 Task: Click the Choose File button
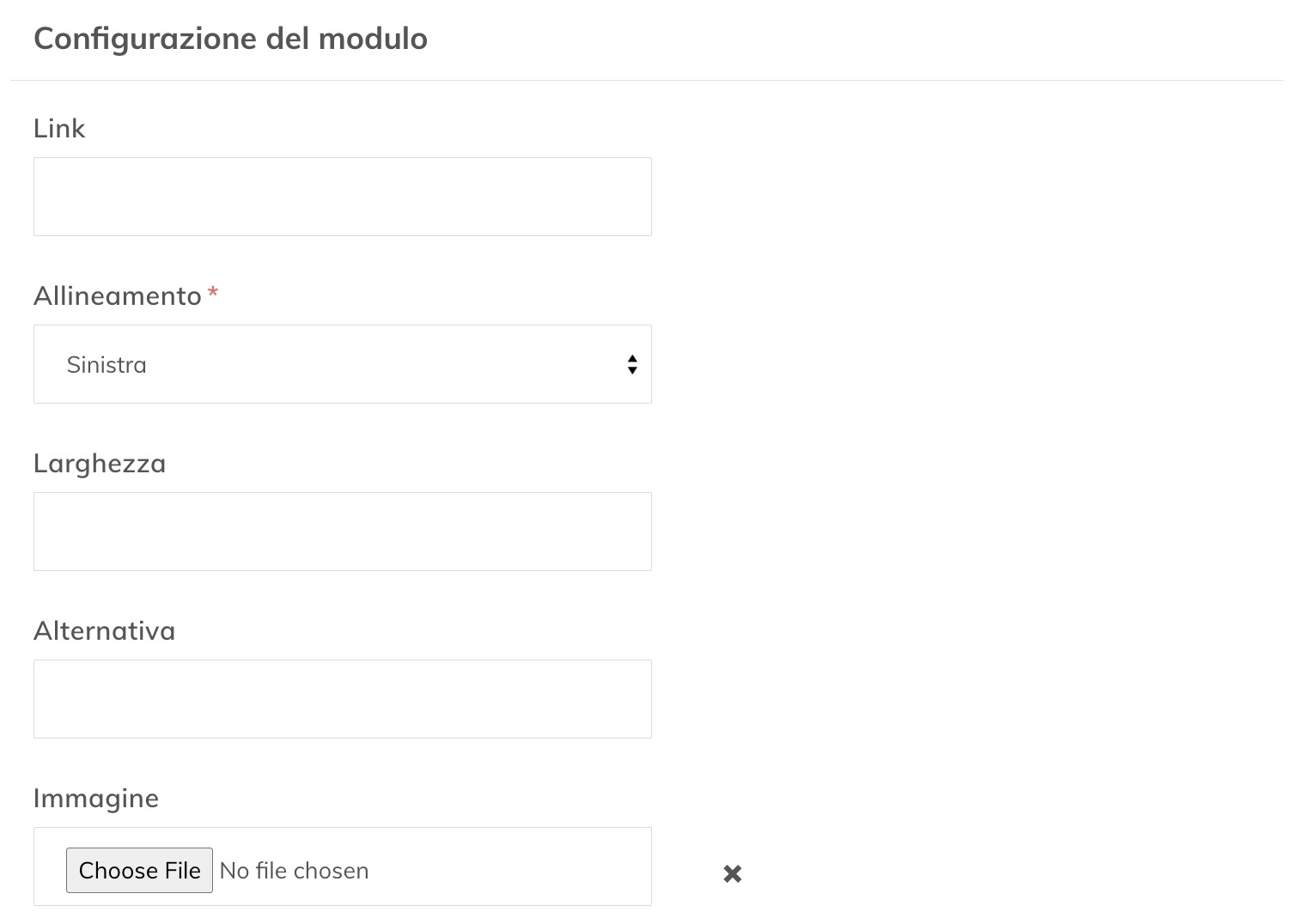coord(139,870)
